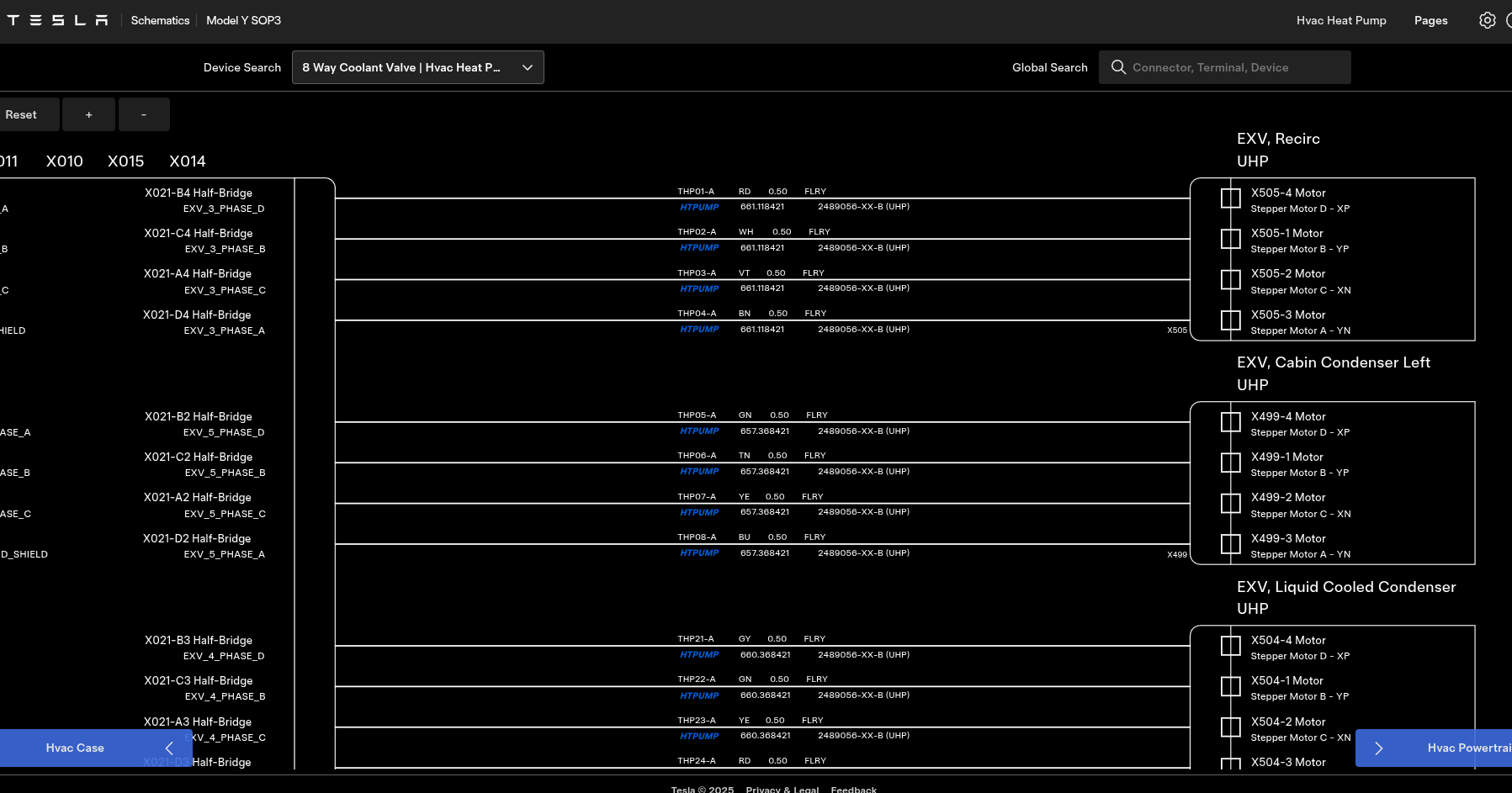Image resolution: width=1512 pixels, height=793 pixels.
Task: Select X499-1 Motor terminal square
Action: coord(1230,463)
